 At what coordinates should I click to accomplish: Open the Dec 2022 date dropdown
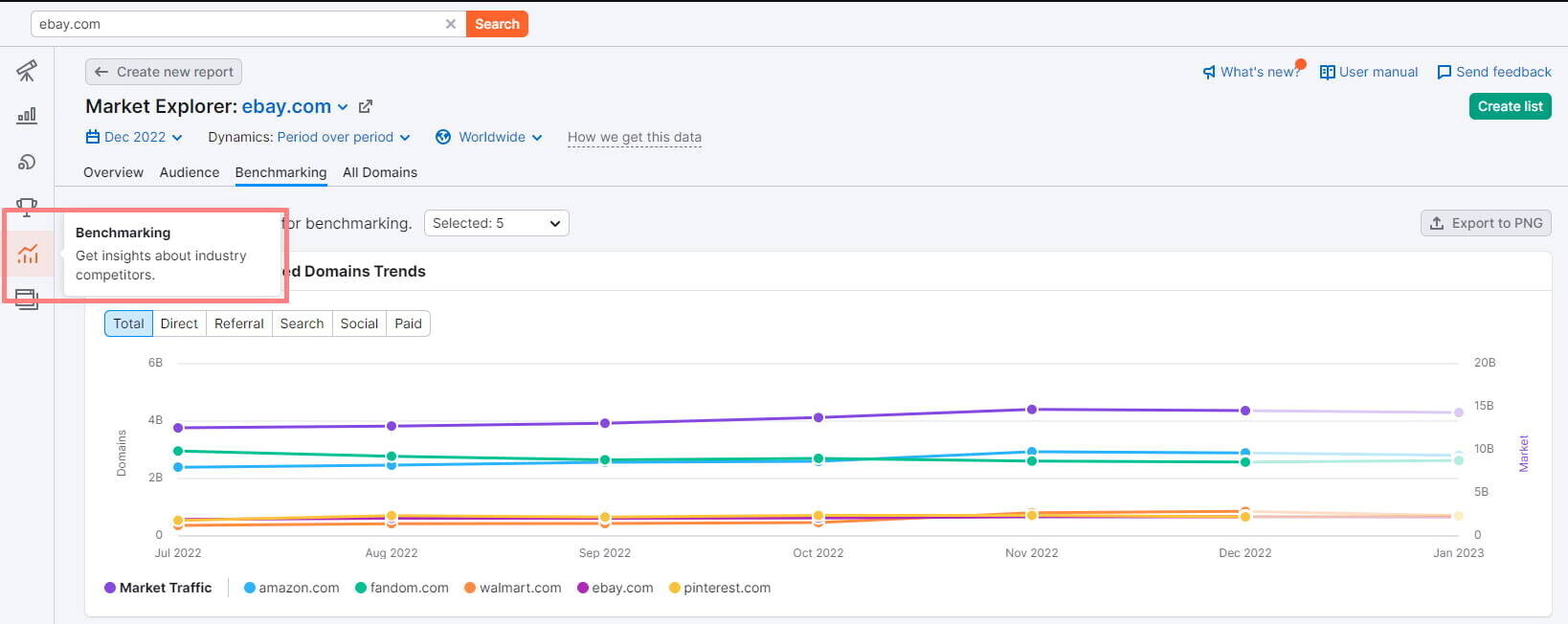pos(134,137)
